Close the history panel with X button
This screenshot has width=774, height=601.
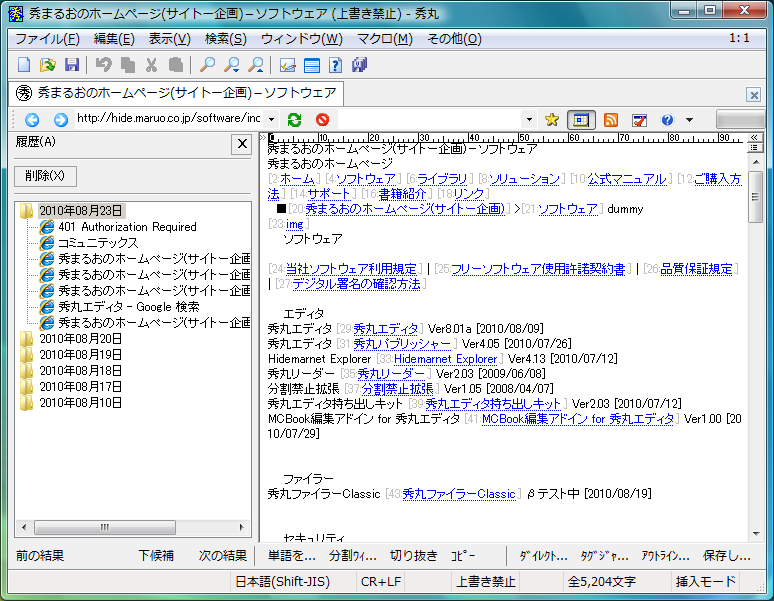pos(242,144)
